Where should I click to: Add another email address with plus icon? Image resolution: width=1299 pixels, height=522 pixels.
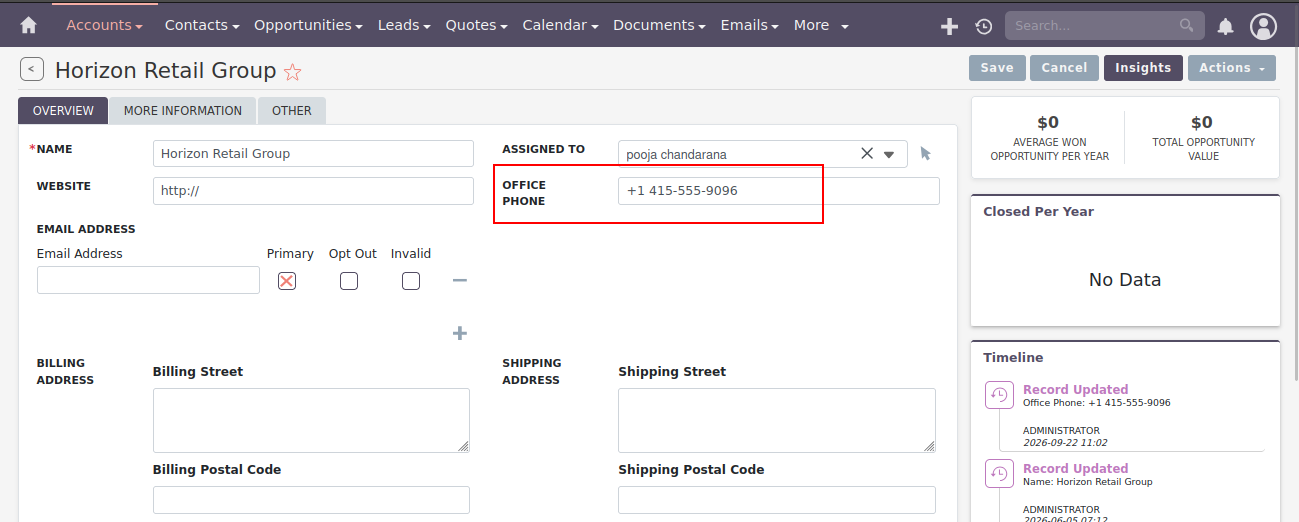point(460,333)
